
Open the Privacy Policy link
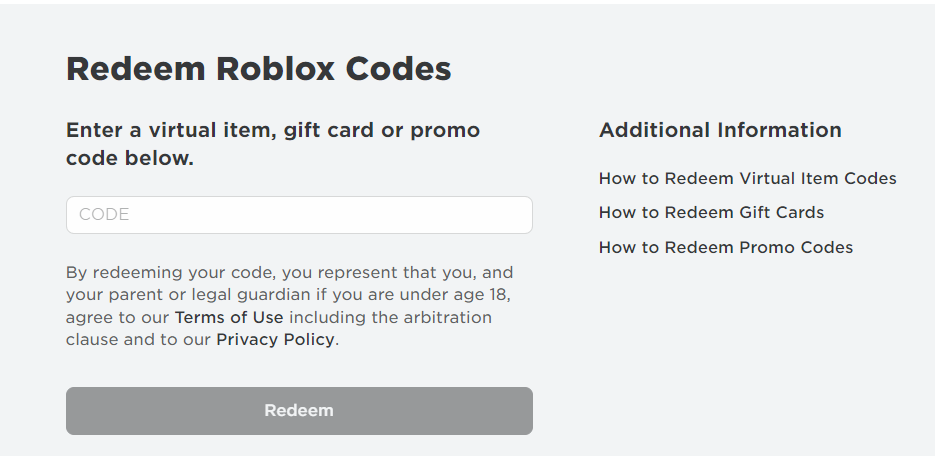coord(275,340)
